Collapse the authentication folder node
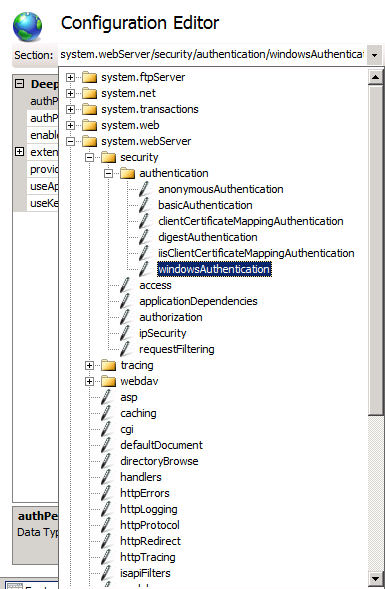The image size is (385, 589). coord(109,173)
